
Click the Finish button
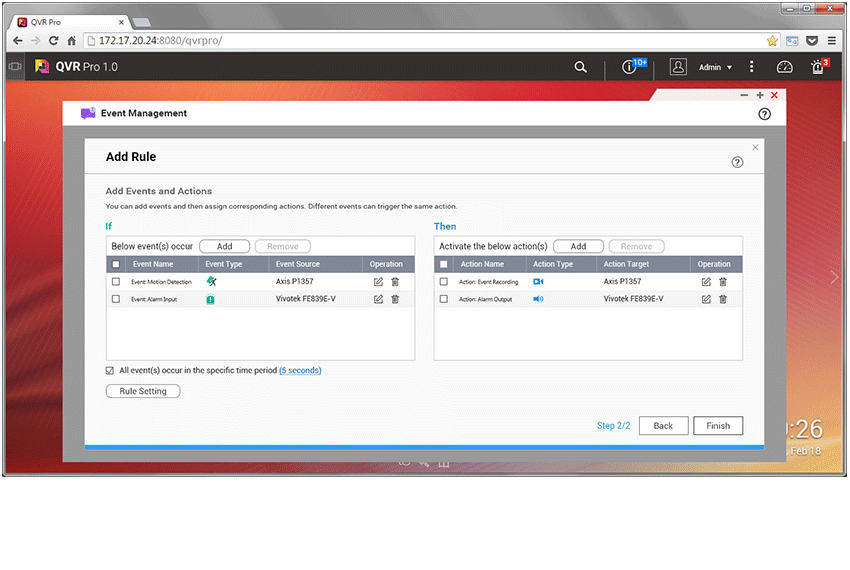pos(718,425)
